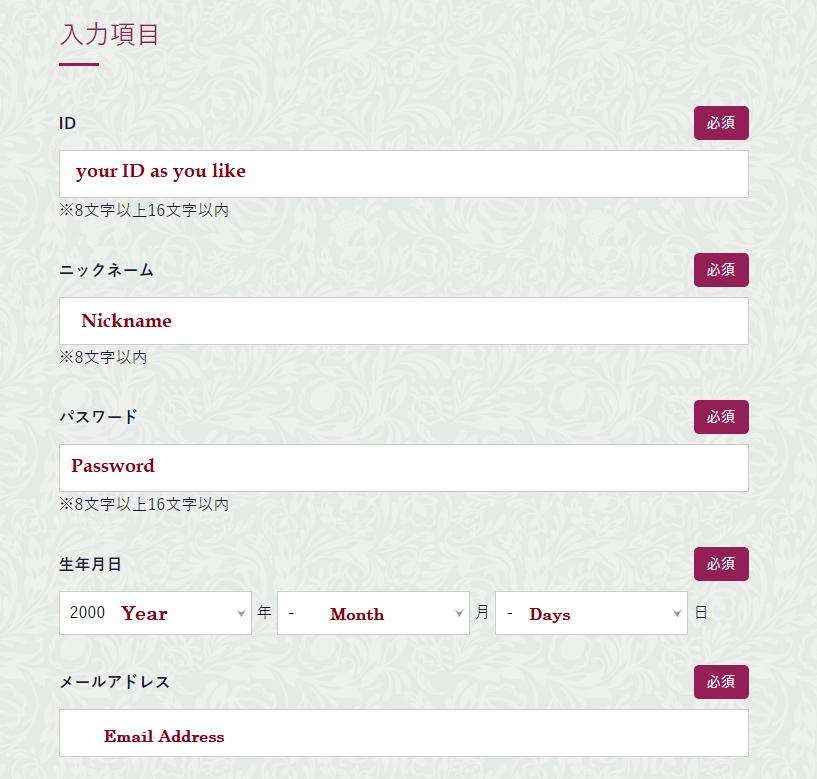Image resolution: width=817 pixels, height=779 pixels.
Task: Click the 必須 badge beside 生年月日
Action: click(721, 564)
